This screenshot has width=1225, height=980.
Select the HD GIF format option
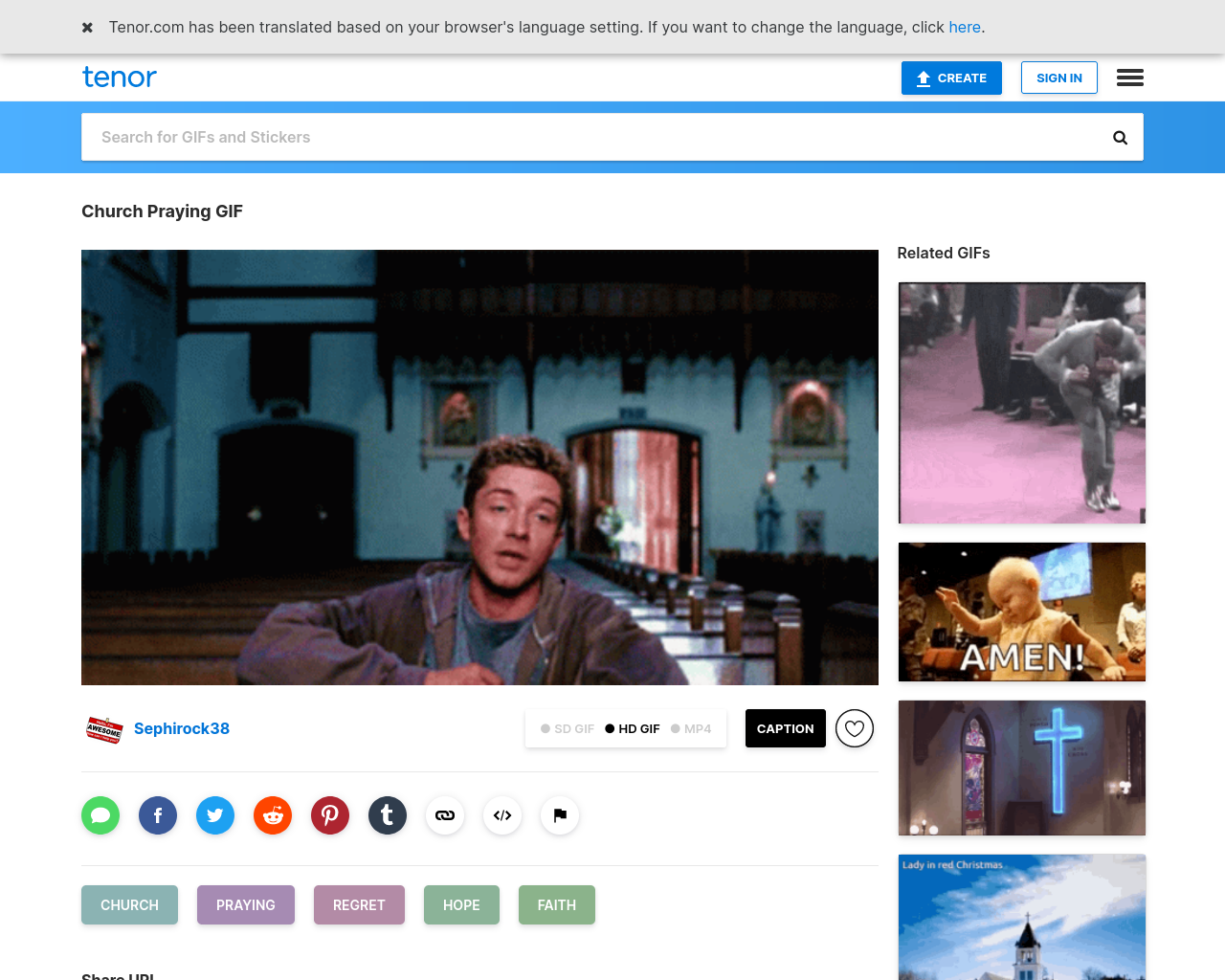(x=633, y=729)
